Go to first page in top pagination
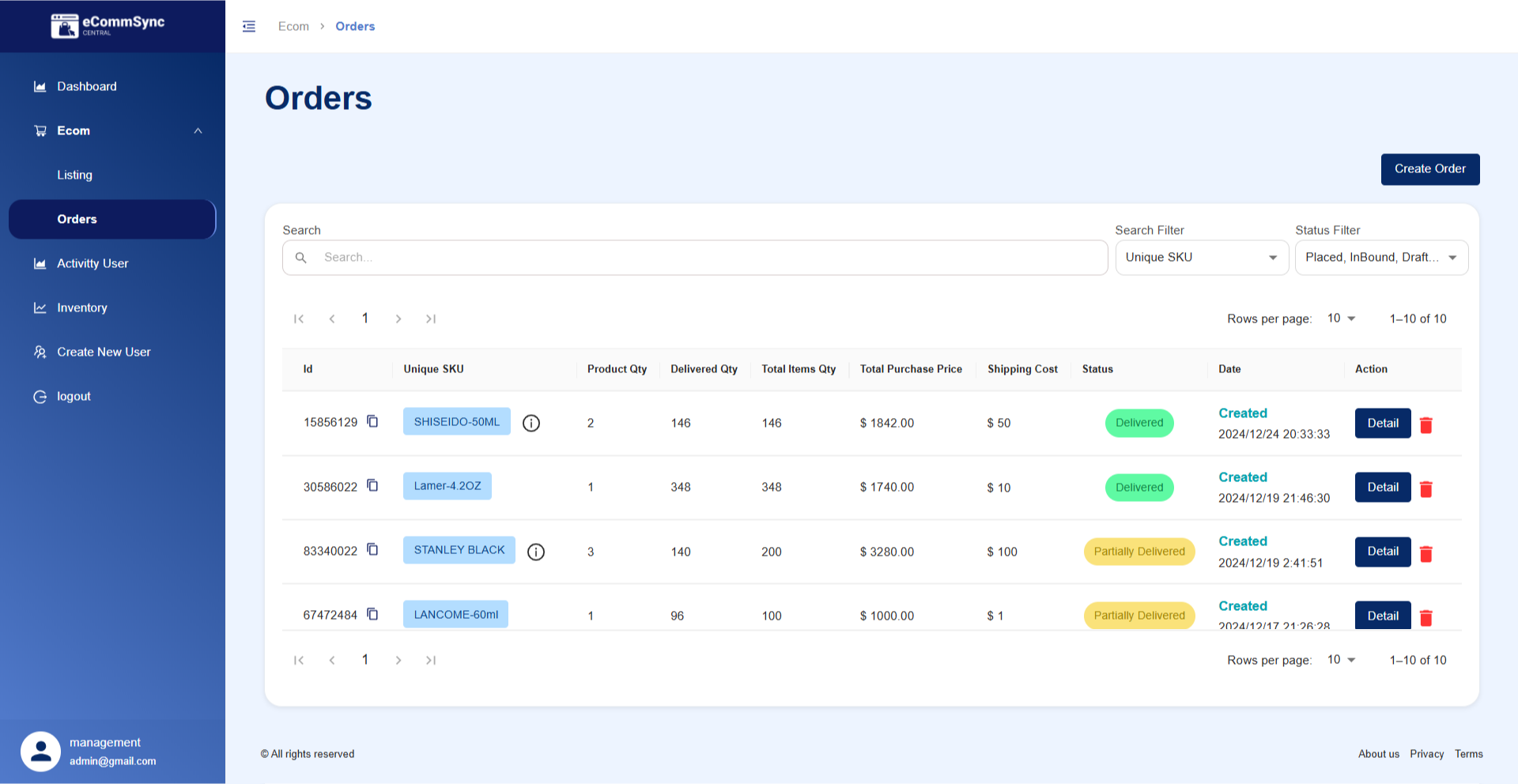 [x=299, y=318]
